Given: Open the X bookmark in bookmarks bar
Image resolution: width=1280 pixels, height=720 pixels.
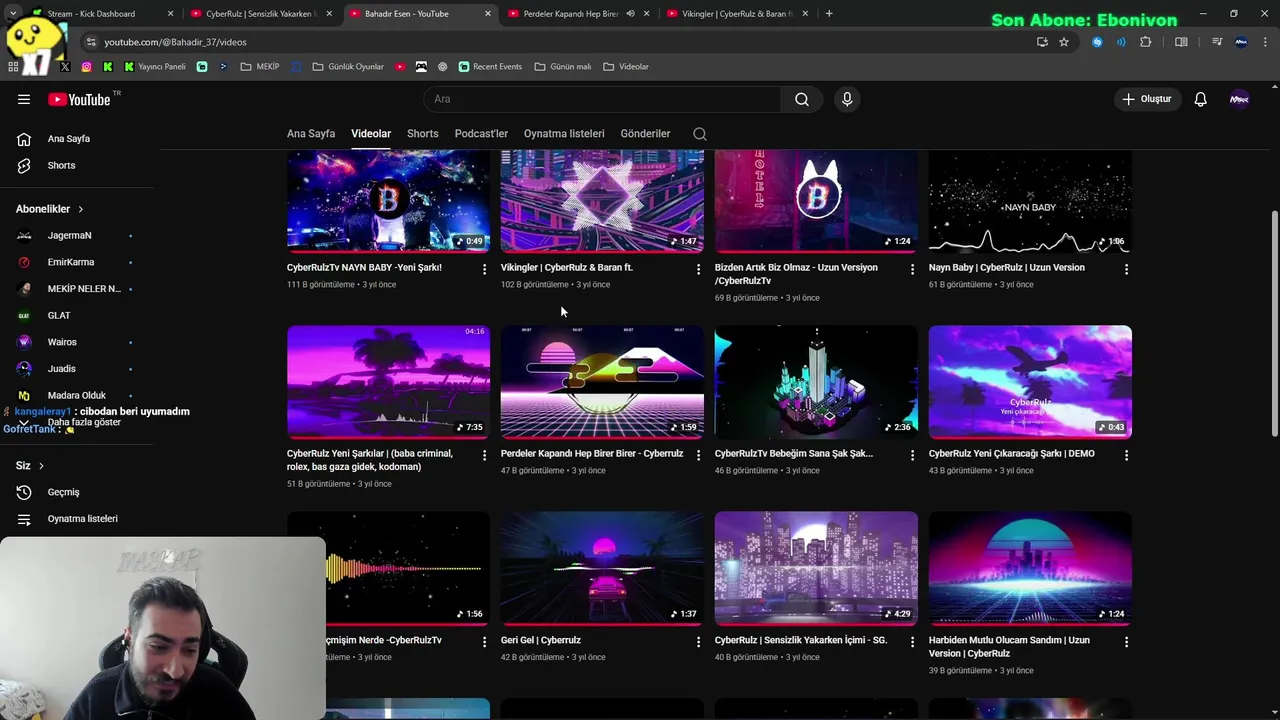Looking at the screenshot, I should [x=65, y=67].
